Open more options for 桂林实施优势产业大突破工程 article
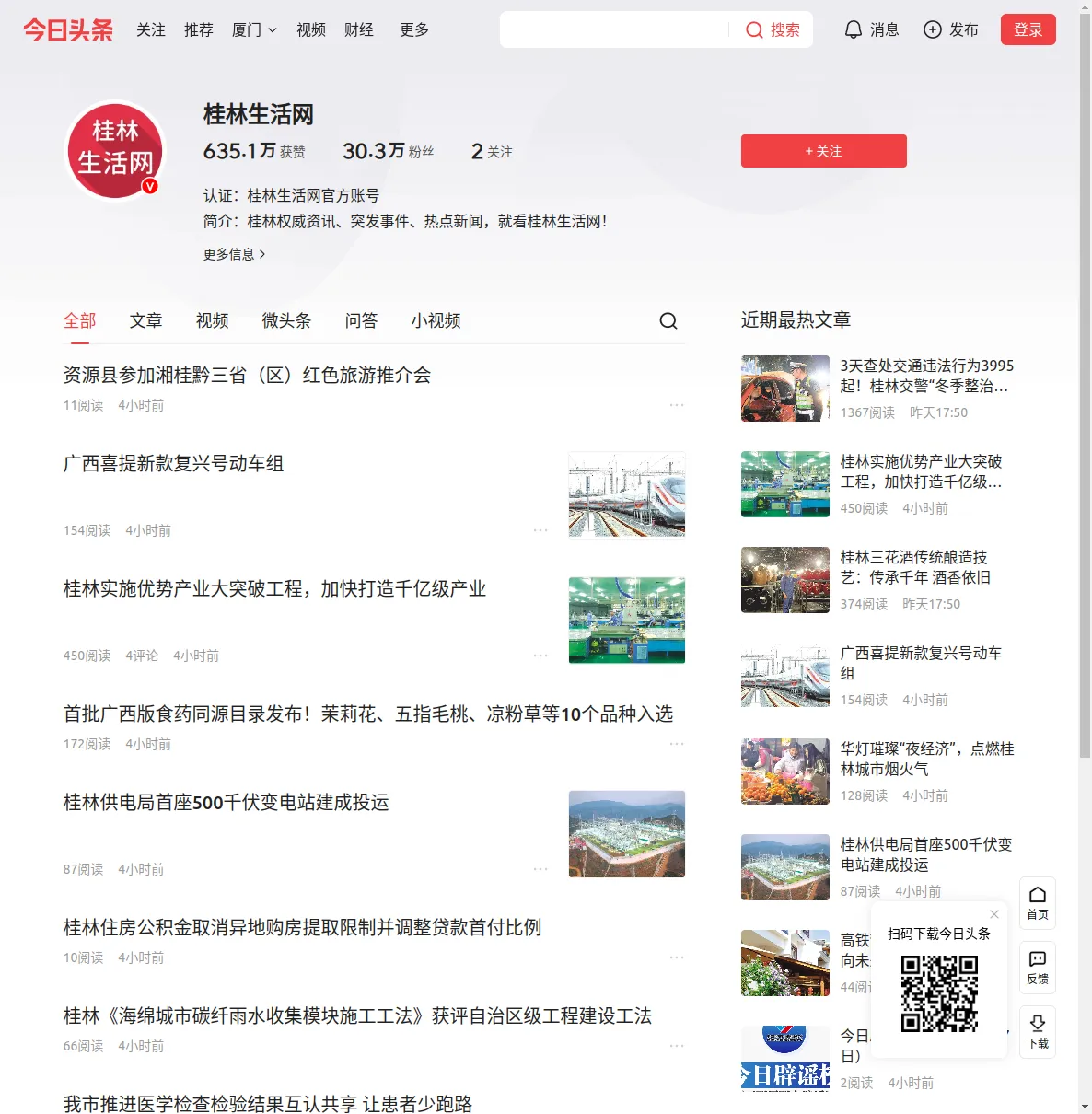The height and width of the screenshot is (1114, 1092). click(540, 656)
